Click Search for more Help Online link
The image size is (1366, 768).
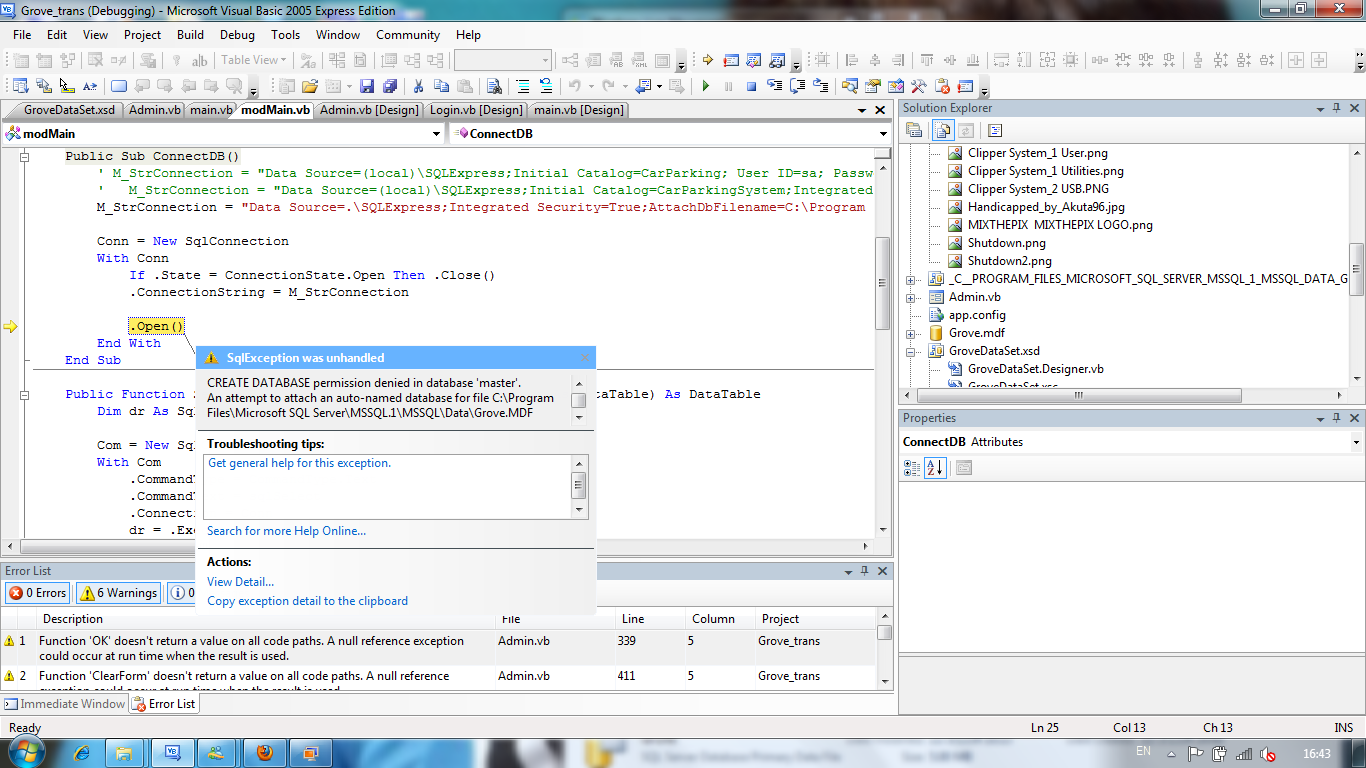(286, 531)
